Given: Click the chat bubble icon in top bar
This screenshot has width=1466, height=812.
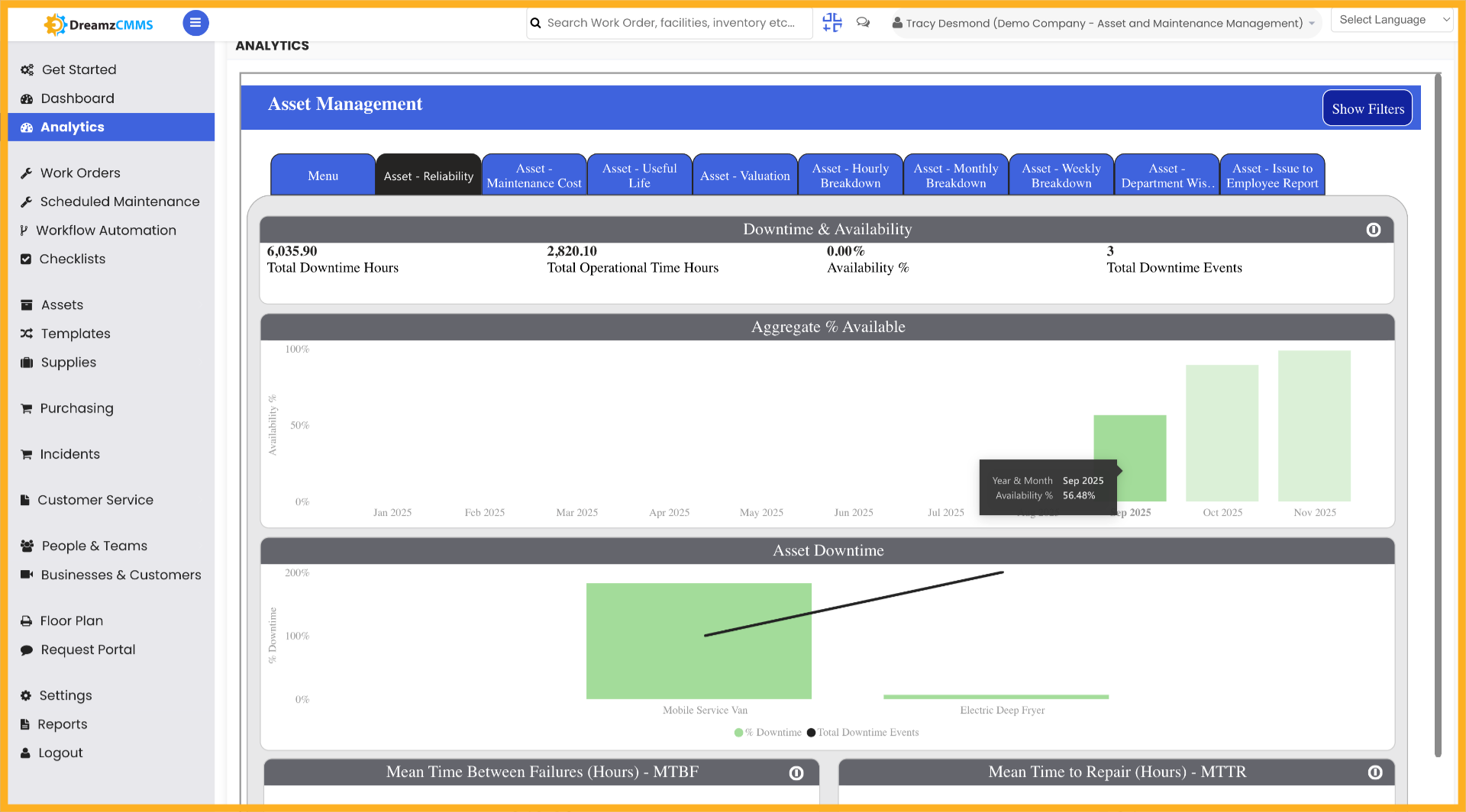Looking at the screenshot, I should pos(862,23).
